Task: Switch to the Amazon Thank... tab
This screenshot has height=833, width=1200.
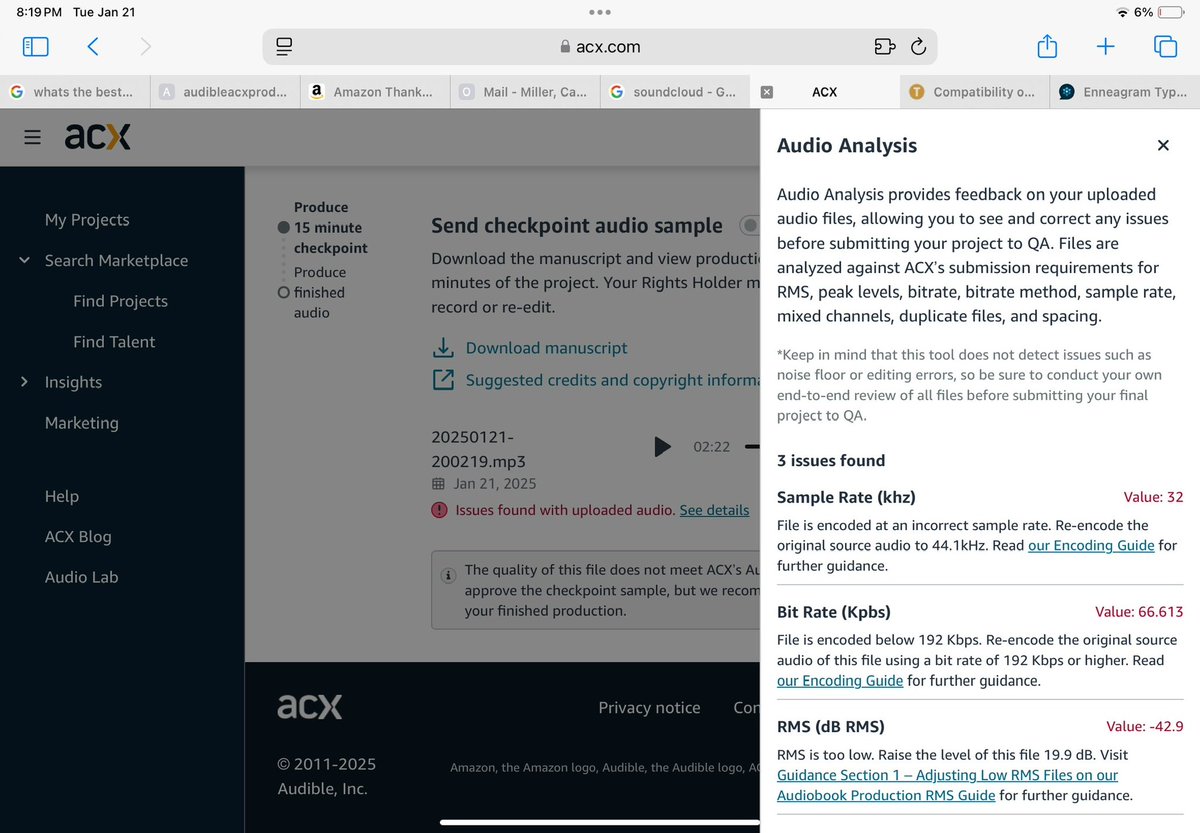Action: tap(375, 91)
